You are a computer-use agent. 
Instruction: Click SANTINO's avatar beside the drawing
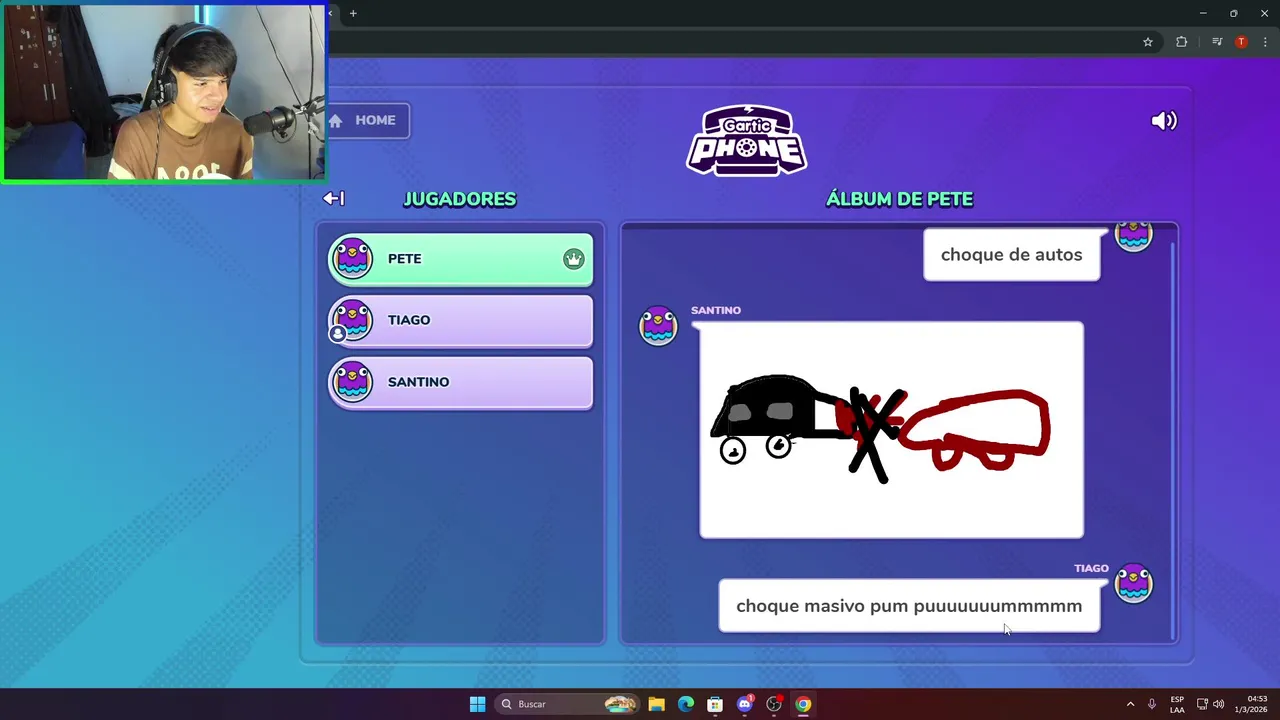[x=658, y=326]
